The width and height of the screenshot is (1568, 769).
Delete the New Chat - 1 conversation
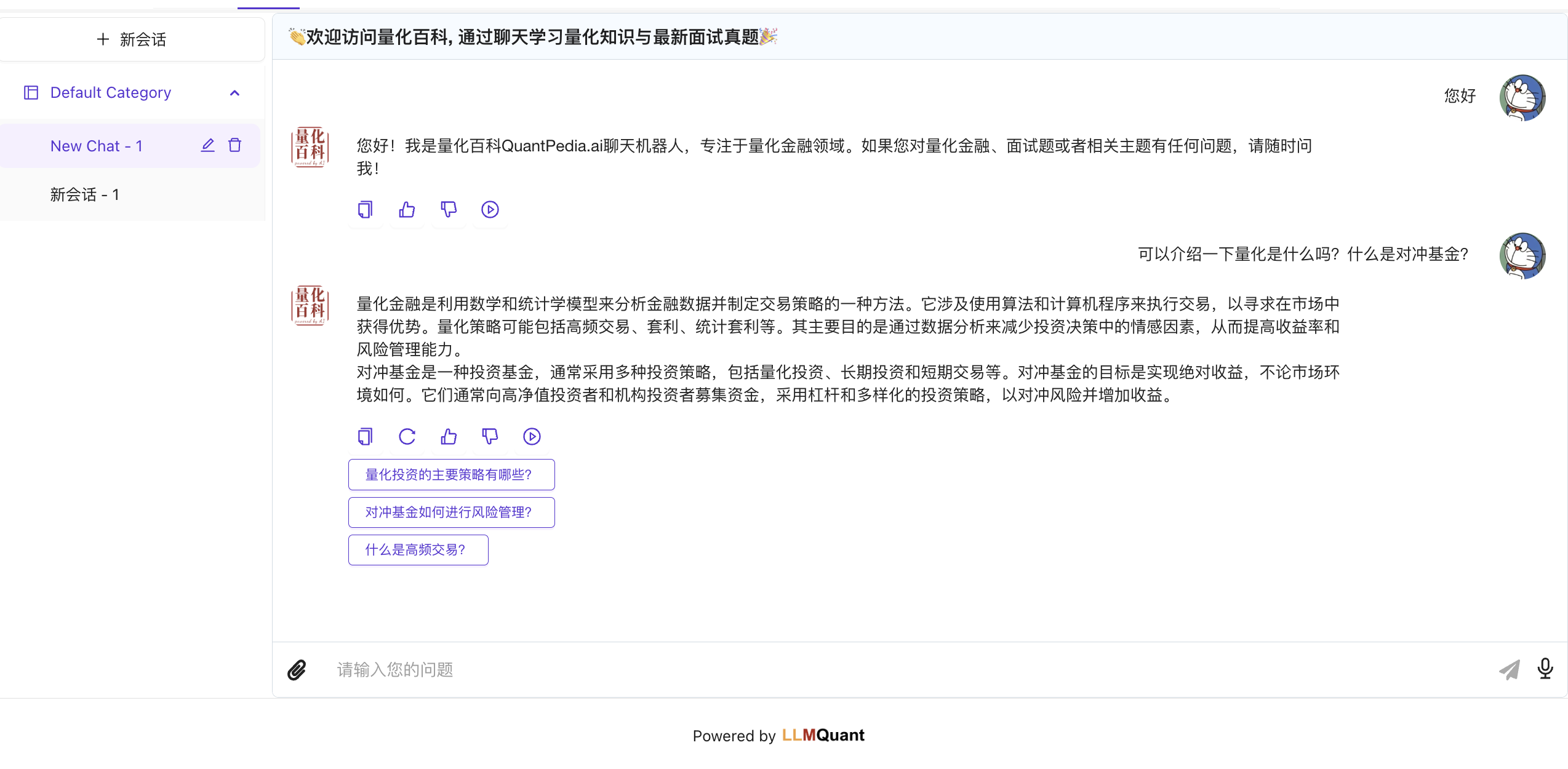[235, 146]
